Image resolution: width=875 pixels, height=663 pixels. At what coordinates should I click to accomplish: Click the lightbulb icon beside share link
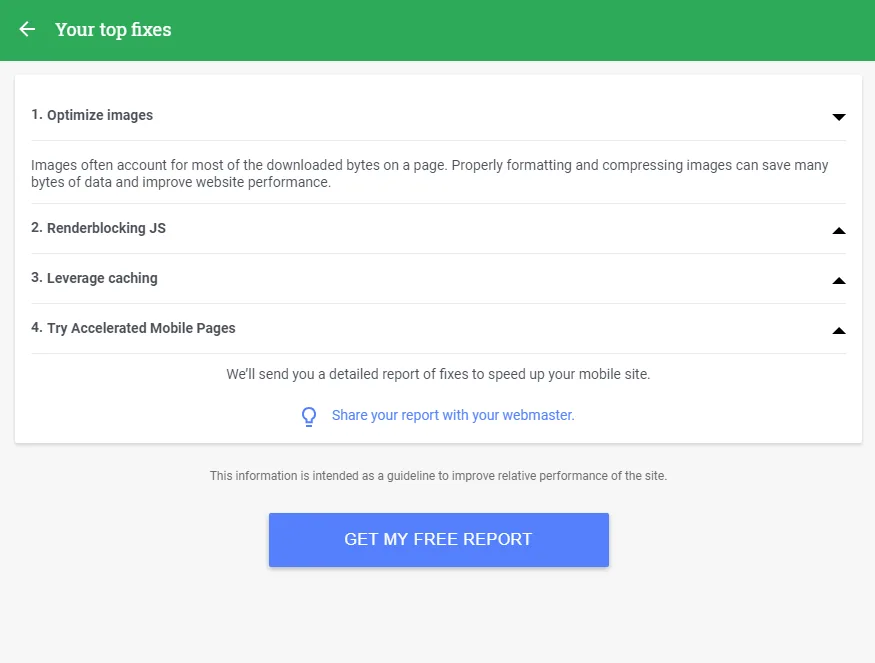click(309, 416)
